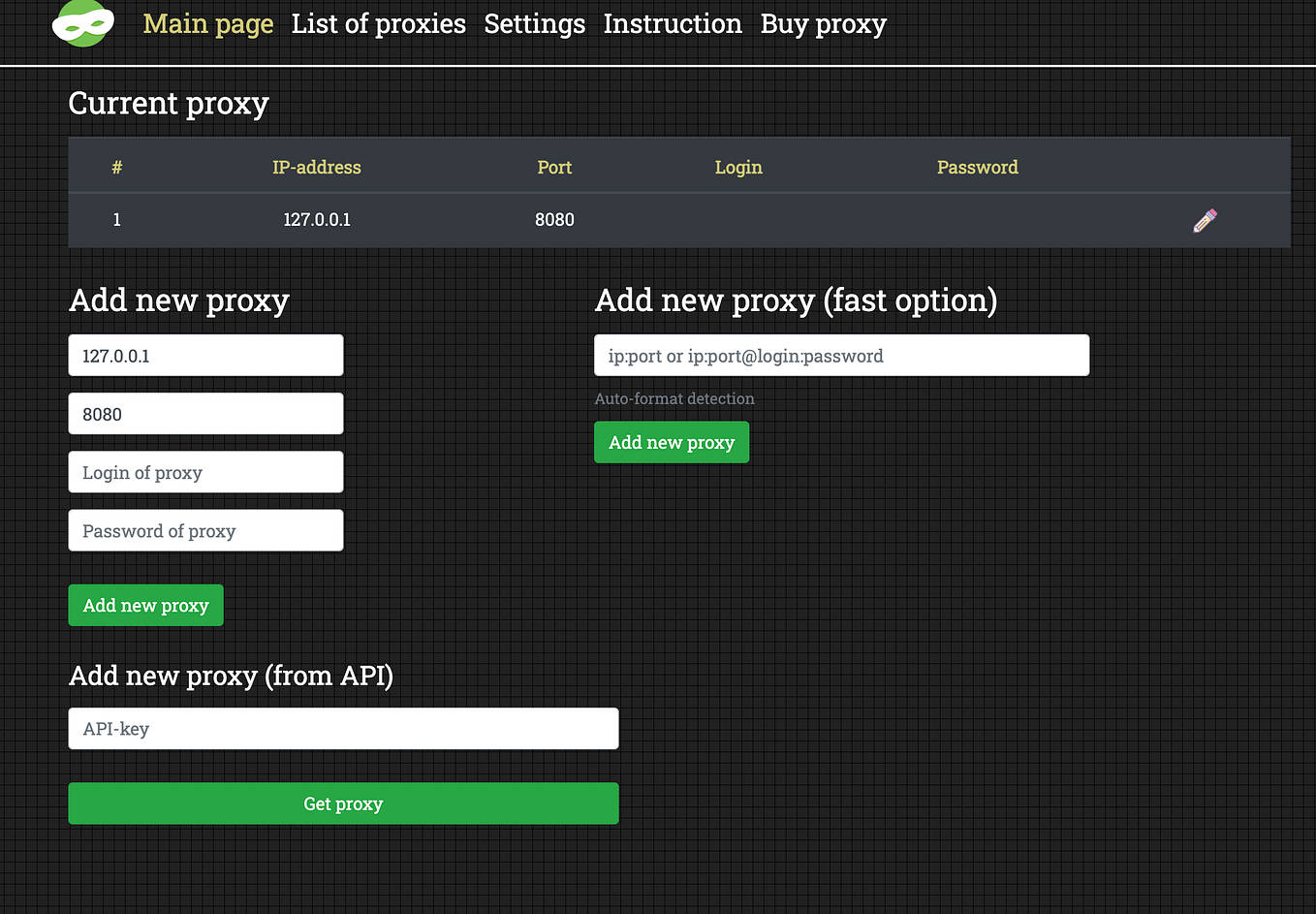Click the IP-address column header
Image resolution: width=1316 pixels, height=914 pixels.
[x=317, y=167]
